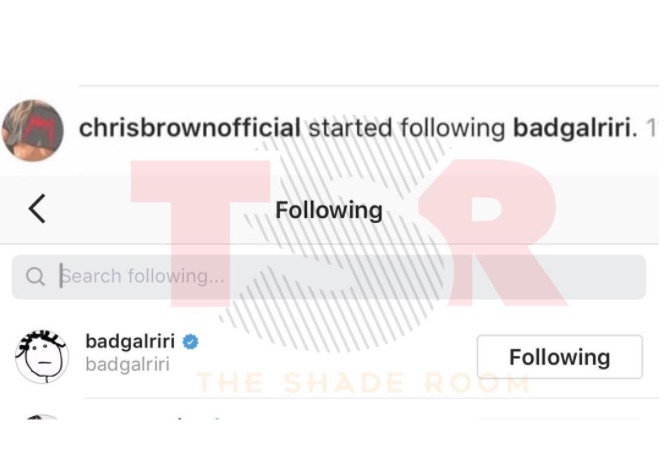
Task: Tap the partially visible avatar below badgalriri
Action: pyautogui.click(x=42, y=417)
